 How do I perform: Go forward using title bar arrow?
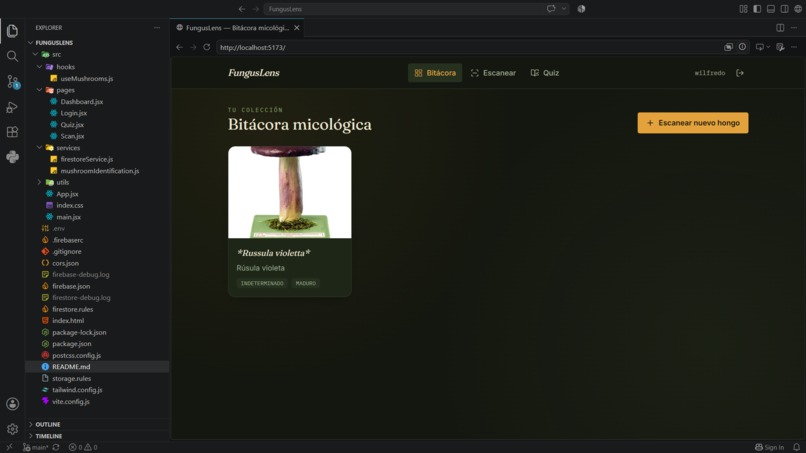click(255, 9)
